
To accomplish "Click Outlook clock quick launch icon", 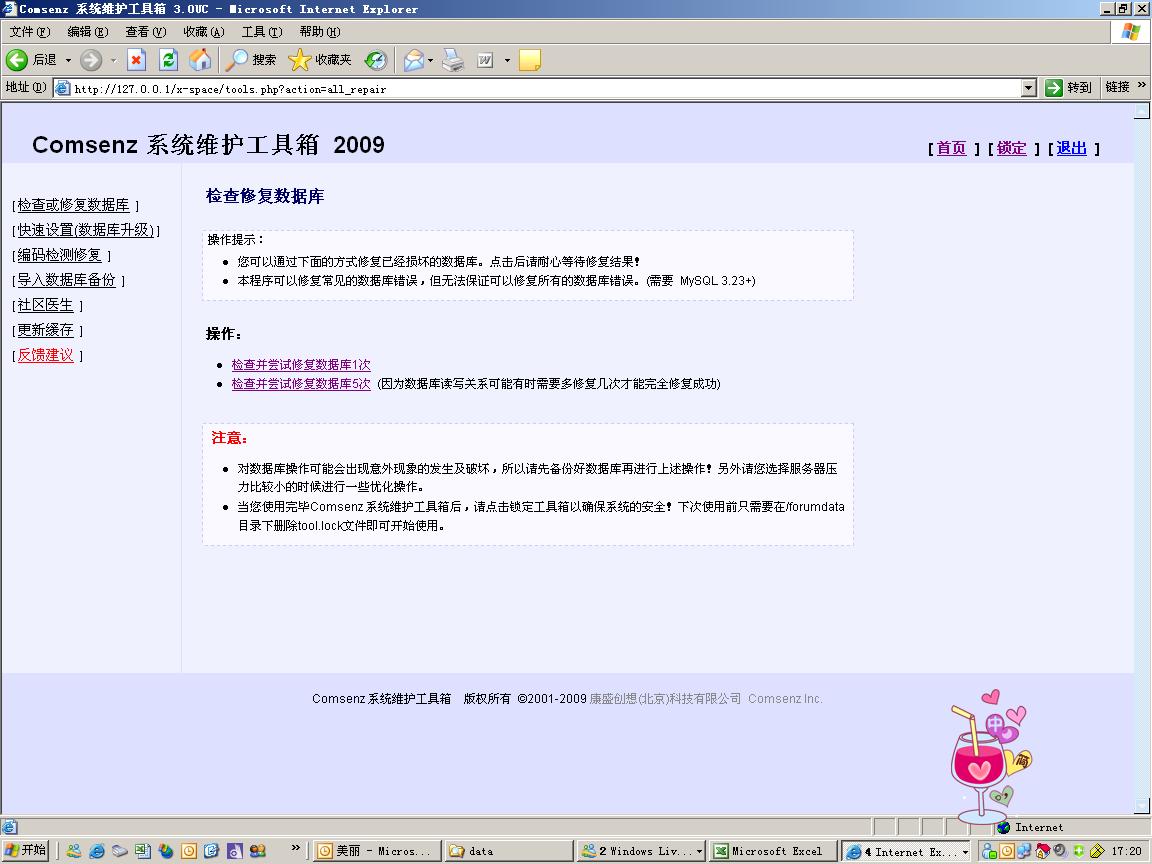I will pyautogui.click(x=189, y=851).
